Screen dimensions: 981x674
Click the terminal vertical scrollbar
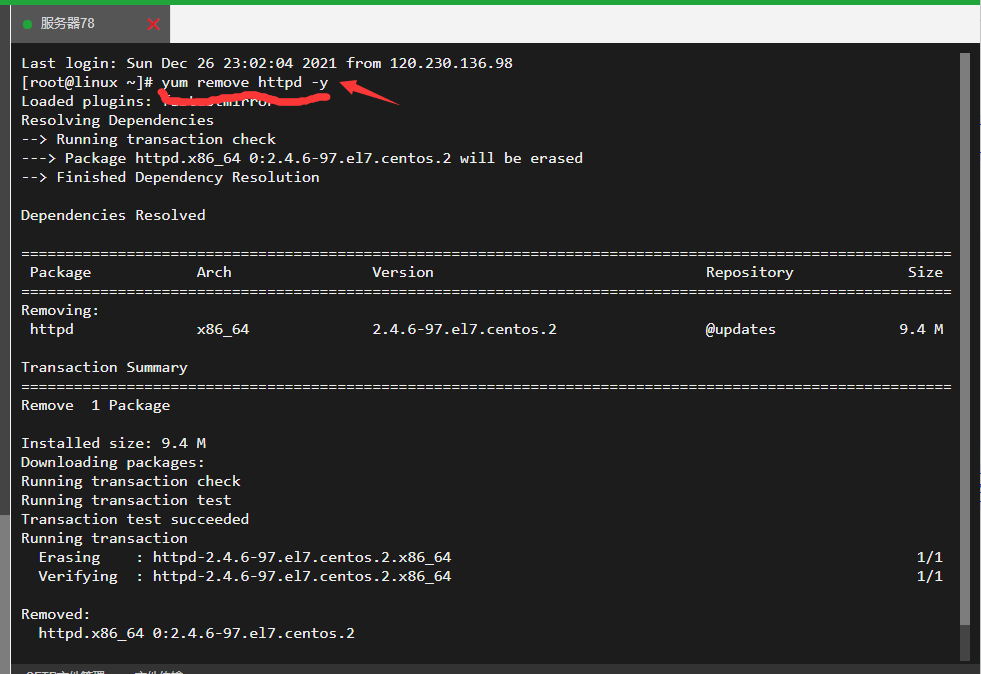964,338
